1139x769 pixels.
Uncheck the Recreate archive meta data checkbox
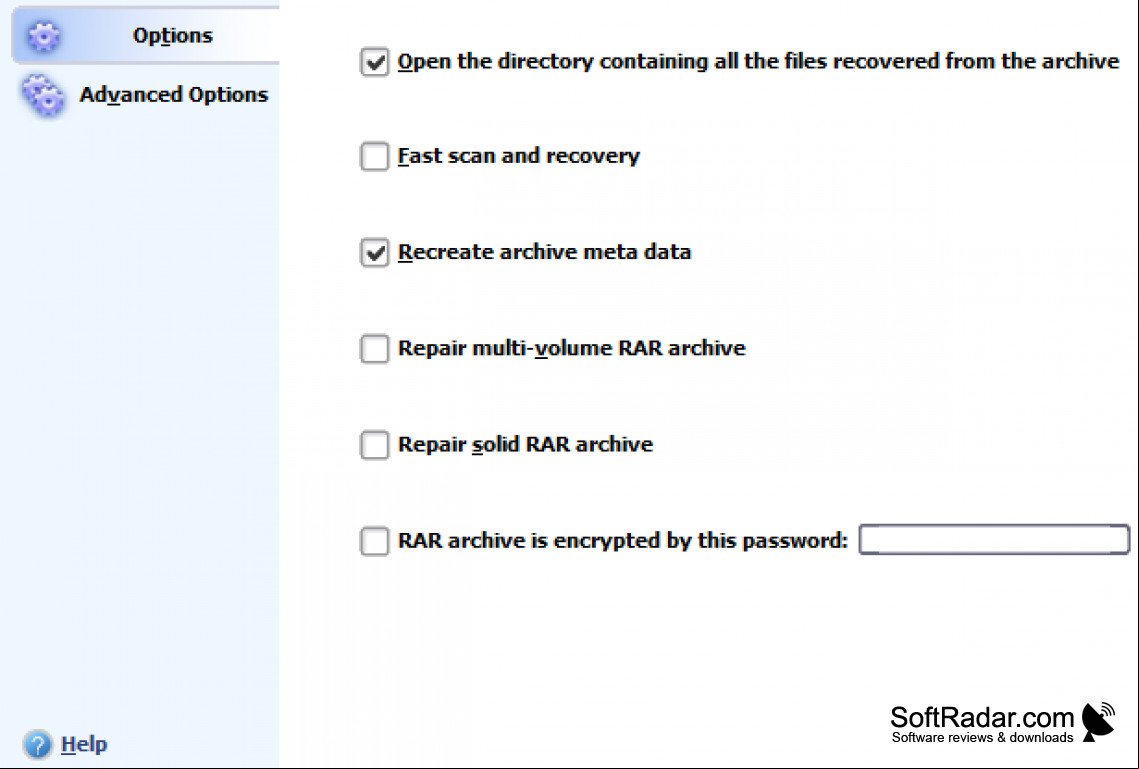[375, 253]
